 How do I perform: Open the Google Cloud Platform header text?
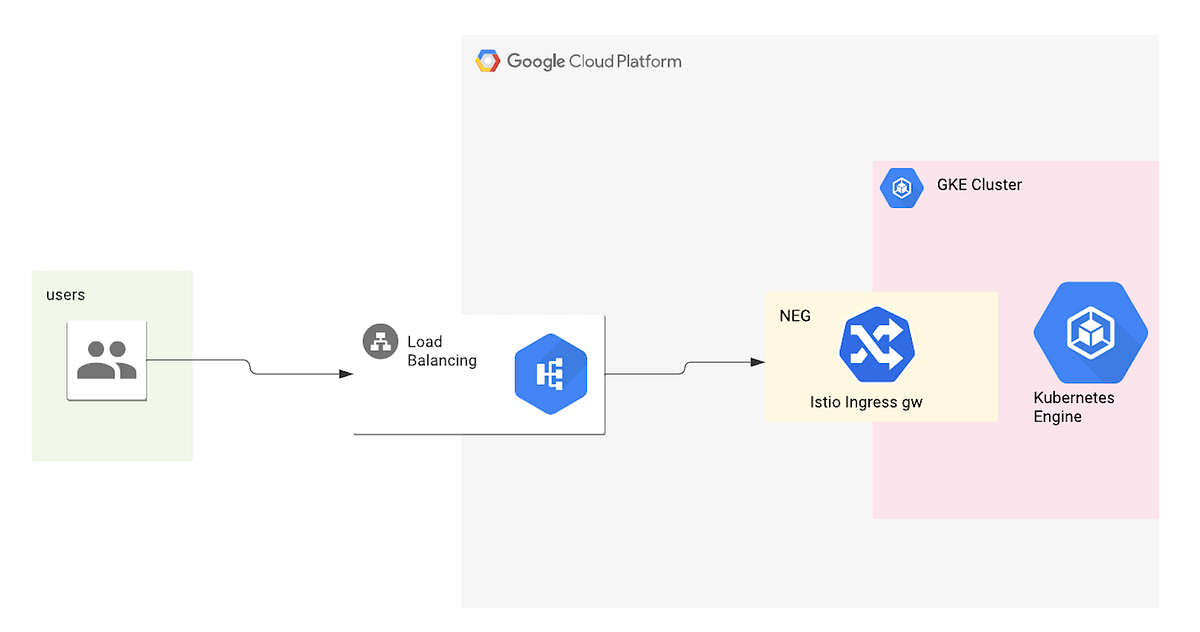[x=594, y=61]
